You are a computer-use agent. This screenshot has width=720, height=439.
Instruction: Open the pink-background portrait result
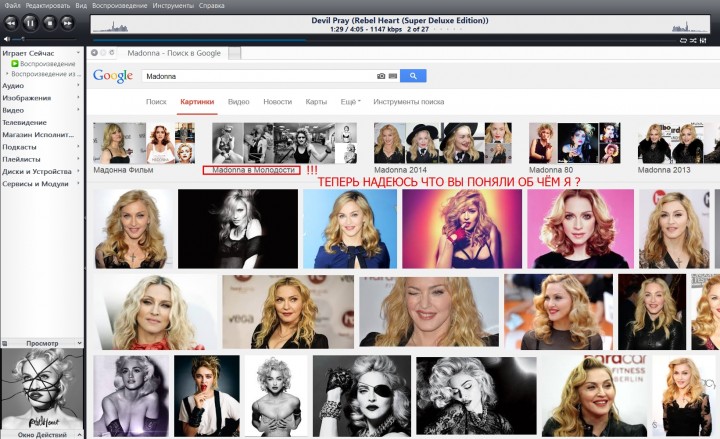(580, 229)
